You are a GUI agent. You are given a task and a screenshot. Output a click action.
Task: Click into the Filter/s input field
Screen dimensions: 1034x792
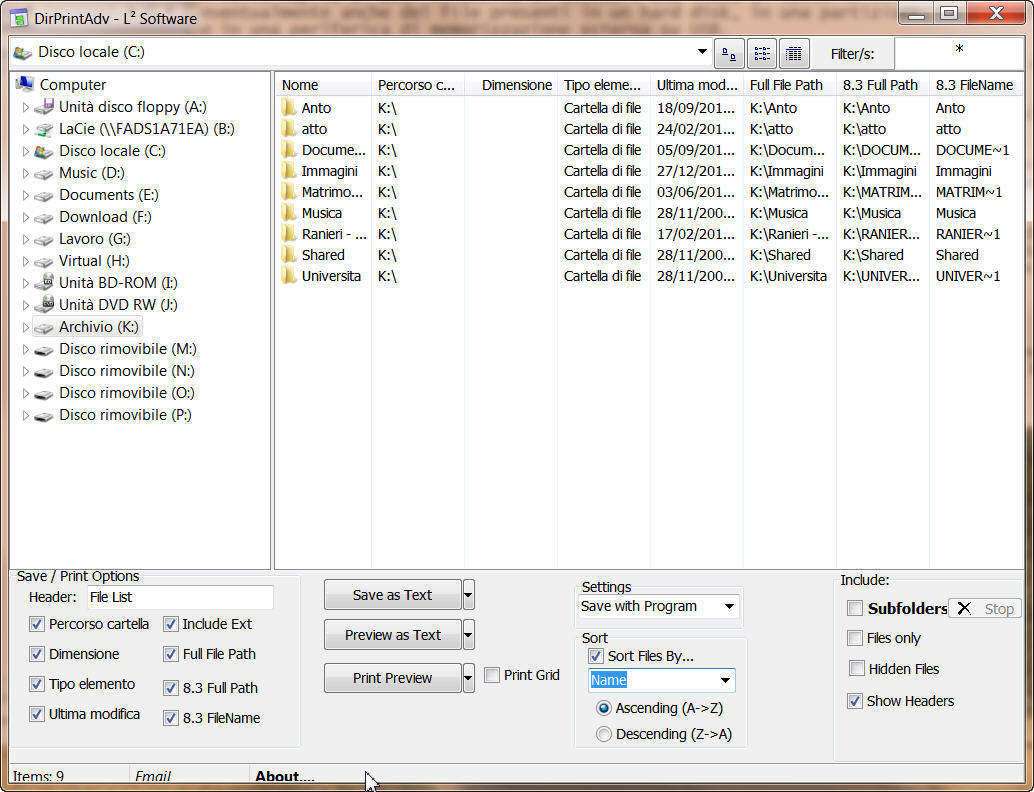click(959, 53)
